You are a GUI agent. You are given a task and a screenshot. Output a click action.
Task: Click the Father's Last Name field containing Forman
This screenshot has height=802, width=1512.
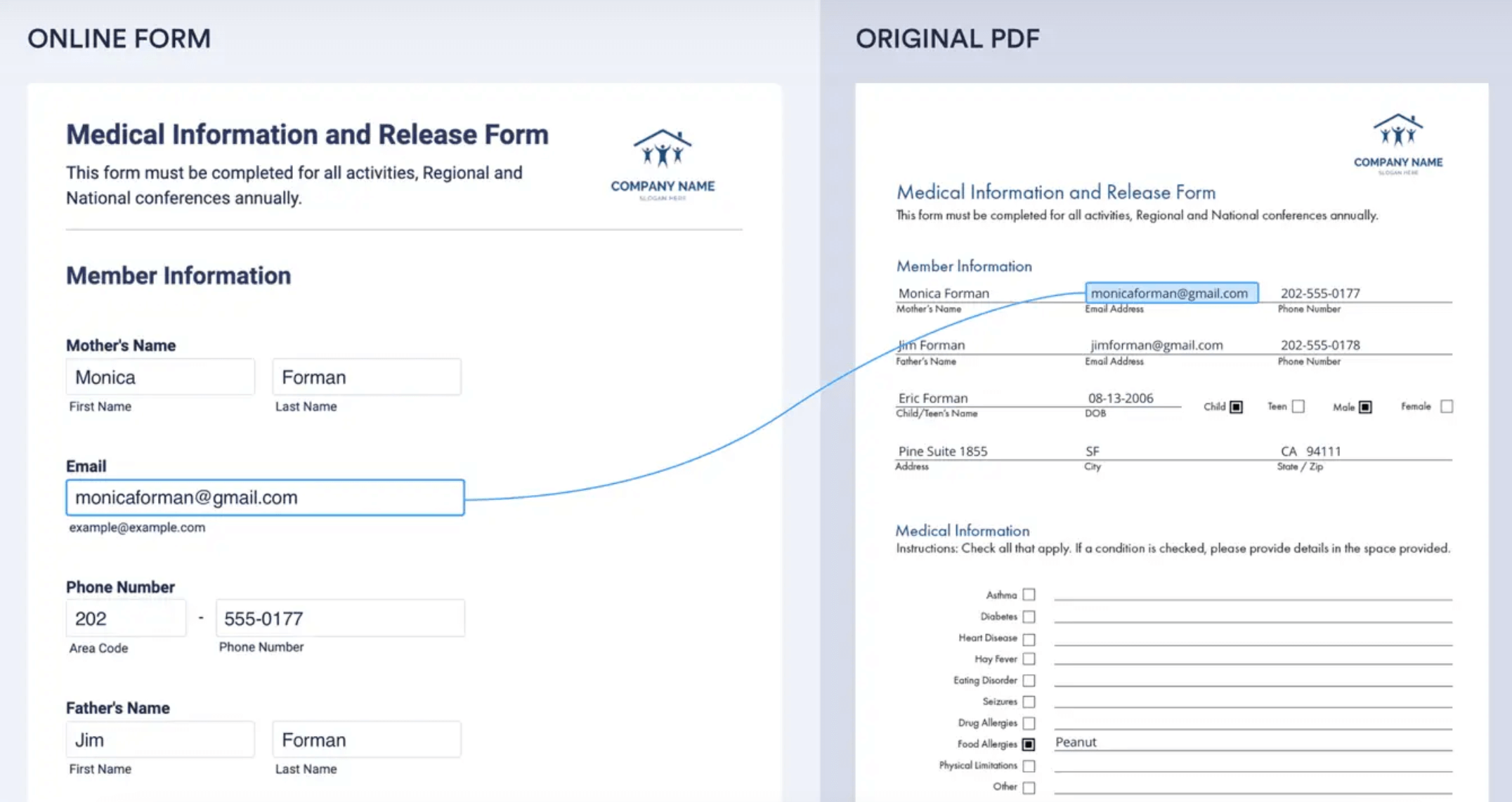click(367, 739)
